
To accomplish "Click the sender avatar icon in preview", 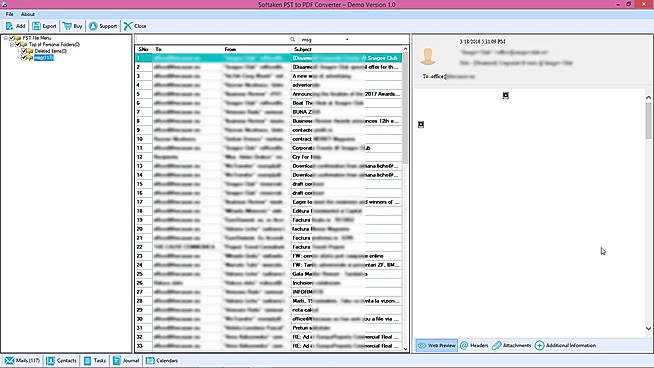I will click(x=428, y=56).
